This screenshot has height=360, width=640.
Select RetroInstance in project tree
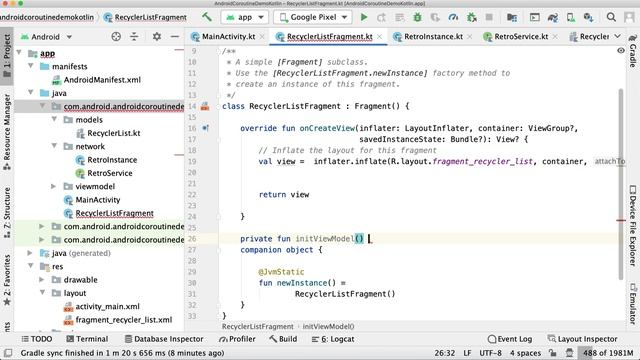pos(107,160)
